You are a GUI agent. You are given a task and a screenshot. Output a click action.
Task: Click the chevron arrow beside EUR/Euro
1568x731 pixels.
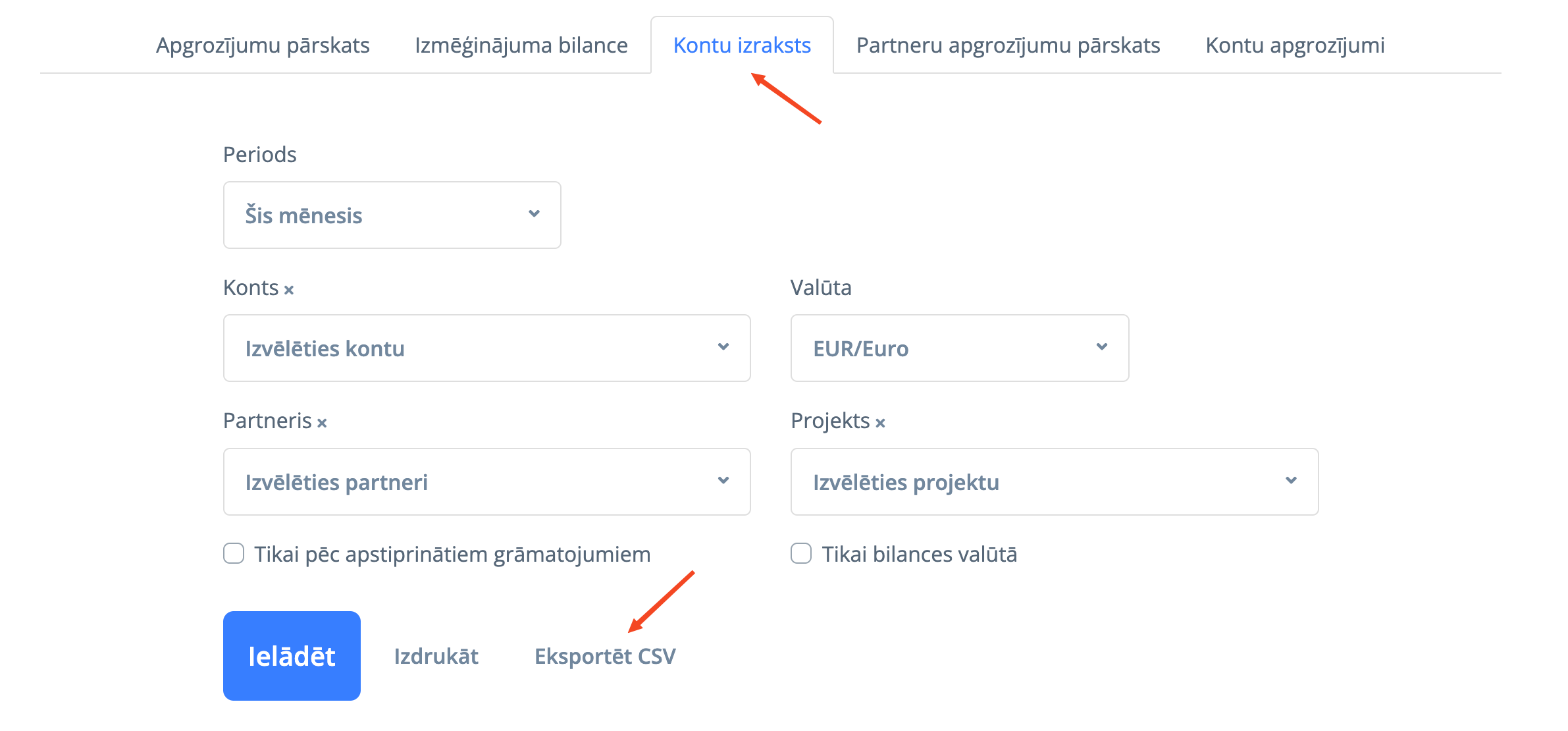(1101, 347)
